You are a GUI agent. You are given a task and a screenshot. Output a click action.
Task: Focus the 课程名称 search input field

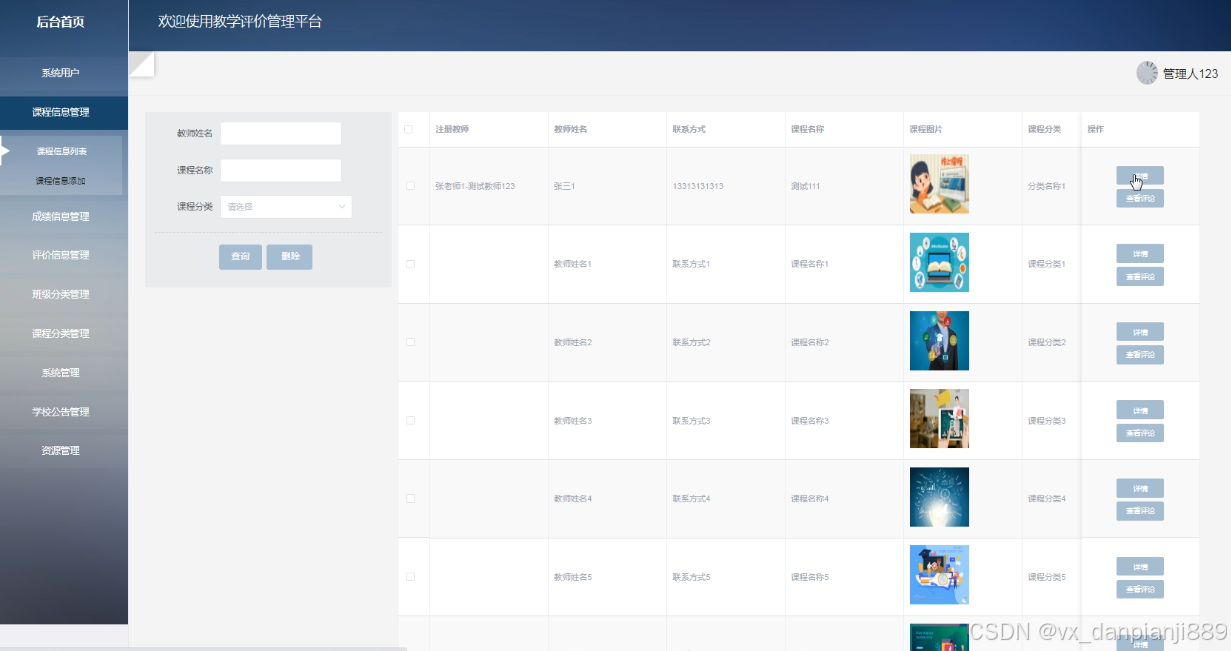click(x=281, y=170)
